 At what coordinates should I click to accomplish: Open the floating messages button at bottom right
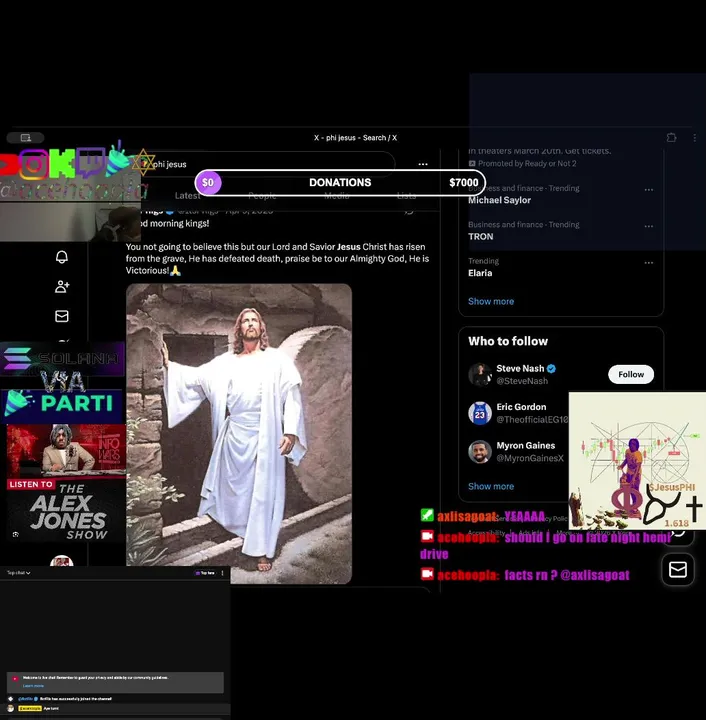(x=678, y=569)
